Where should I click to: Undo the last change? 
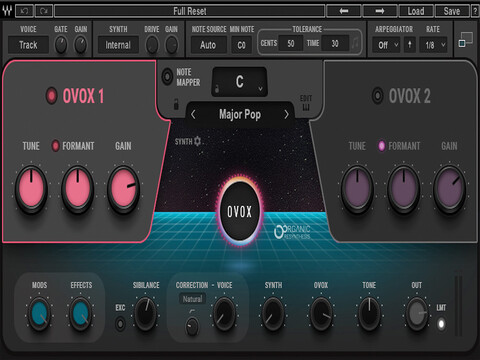[x=24, y=11]
